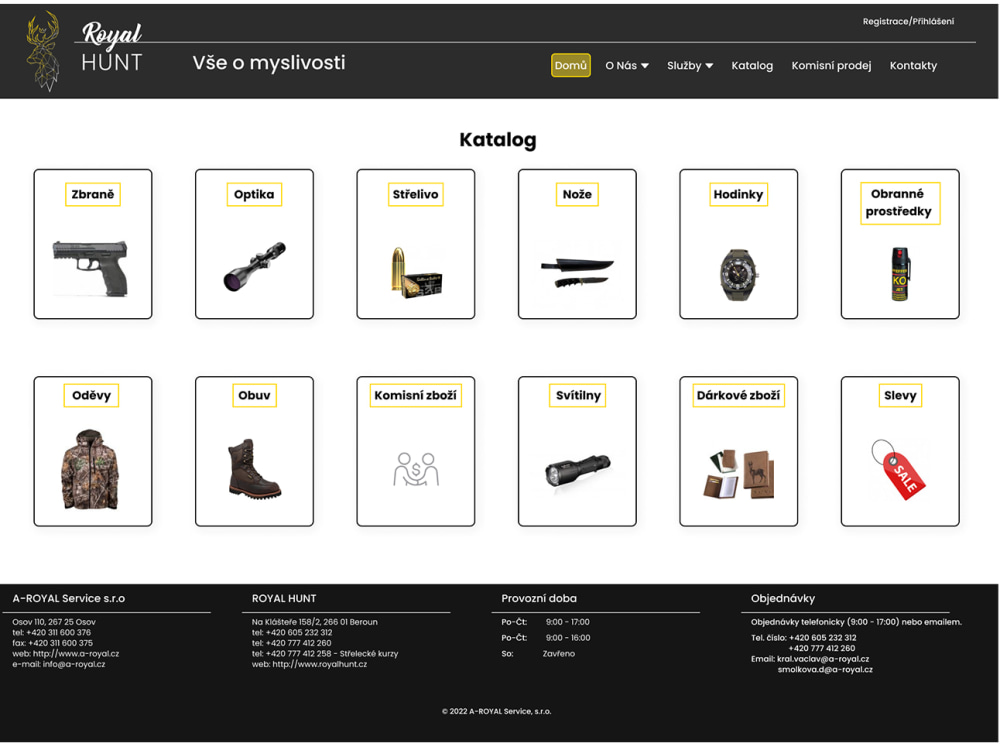Go to Komisní prodej page

pos(831,65)
